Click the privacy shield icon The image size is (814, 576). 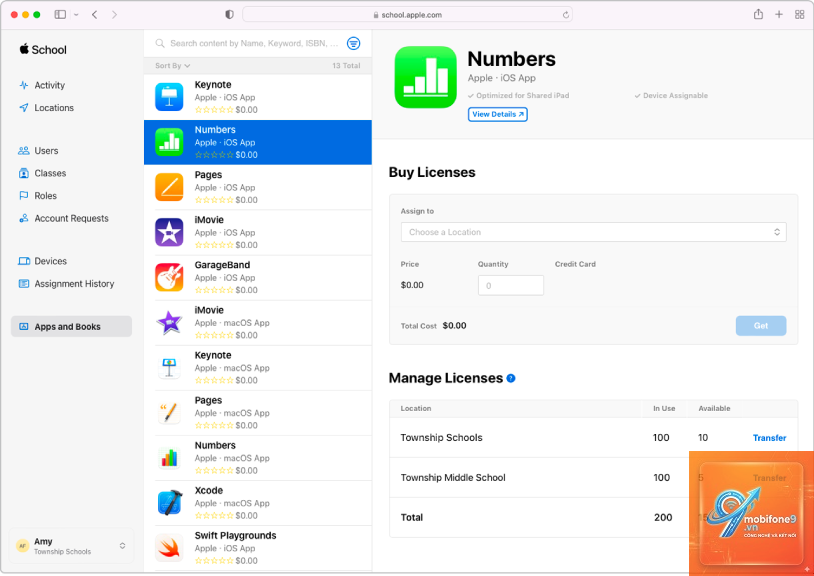click(229, 15)
